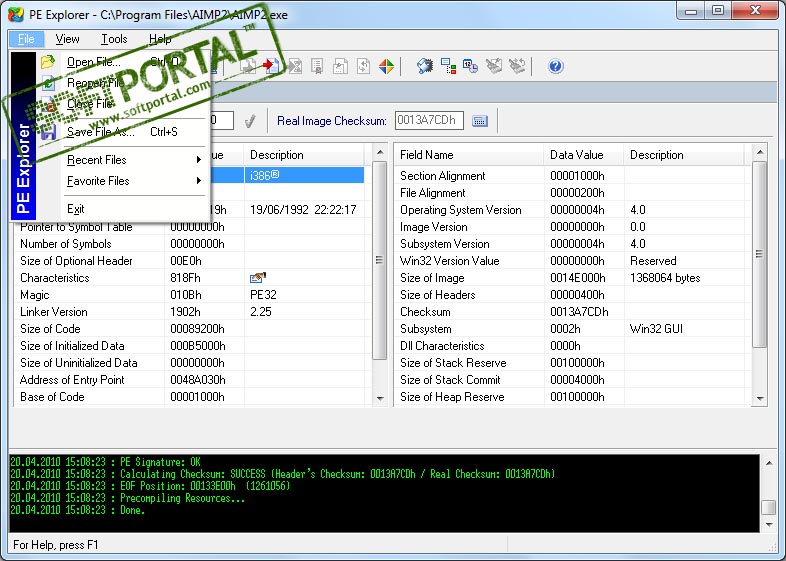
Task: Select the Size of Heap Reserve row
Action: coord(573,397)
